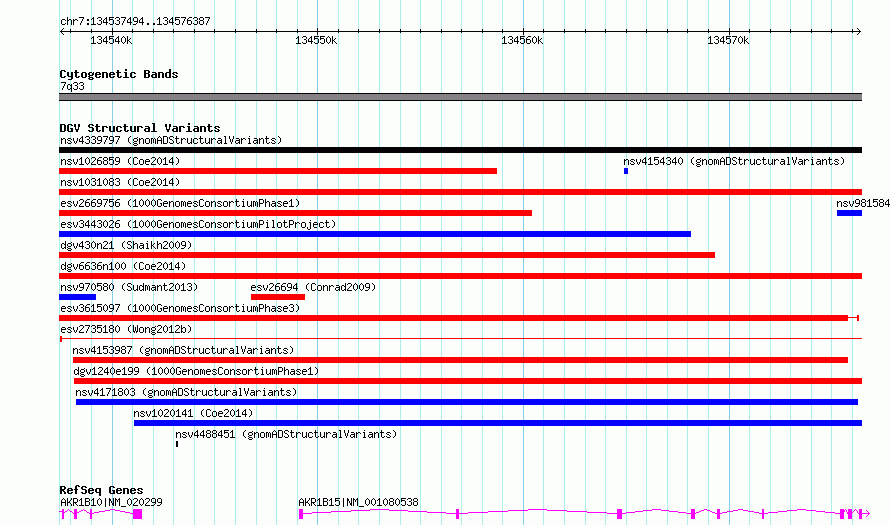Click the AKR1B15 transcript end arrow
Screen dimensions: 890x525
click(866, 514)
